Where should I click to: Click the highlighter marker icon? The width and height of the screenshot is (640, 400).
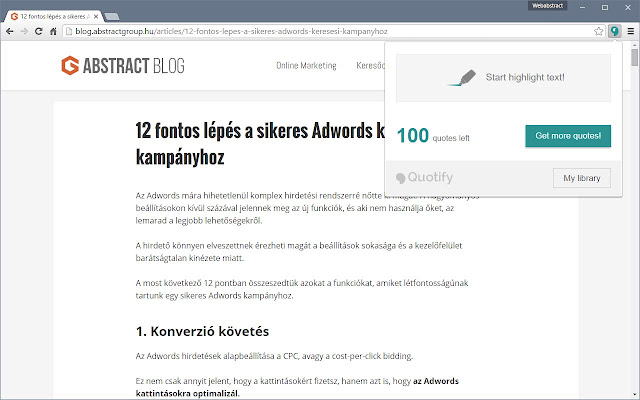pyautogui.click(x=462, y=78)
